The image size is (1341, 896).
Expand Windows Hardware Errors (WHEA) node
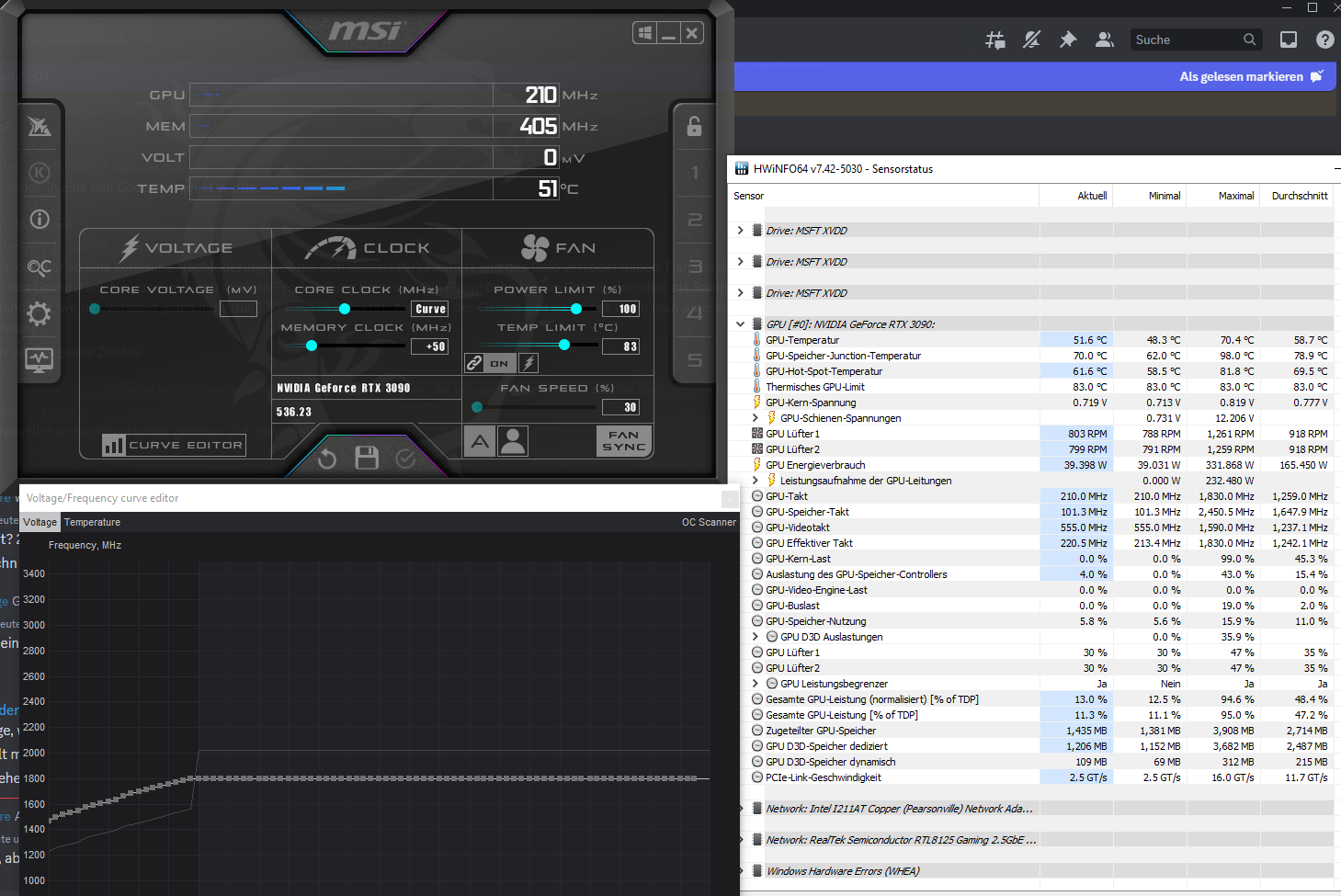click(x=741, y=871)
